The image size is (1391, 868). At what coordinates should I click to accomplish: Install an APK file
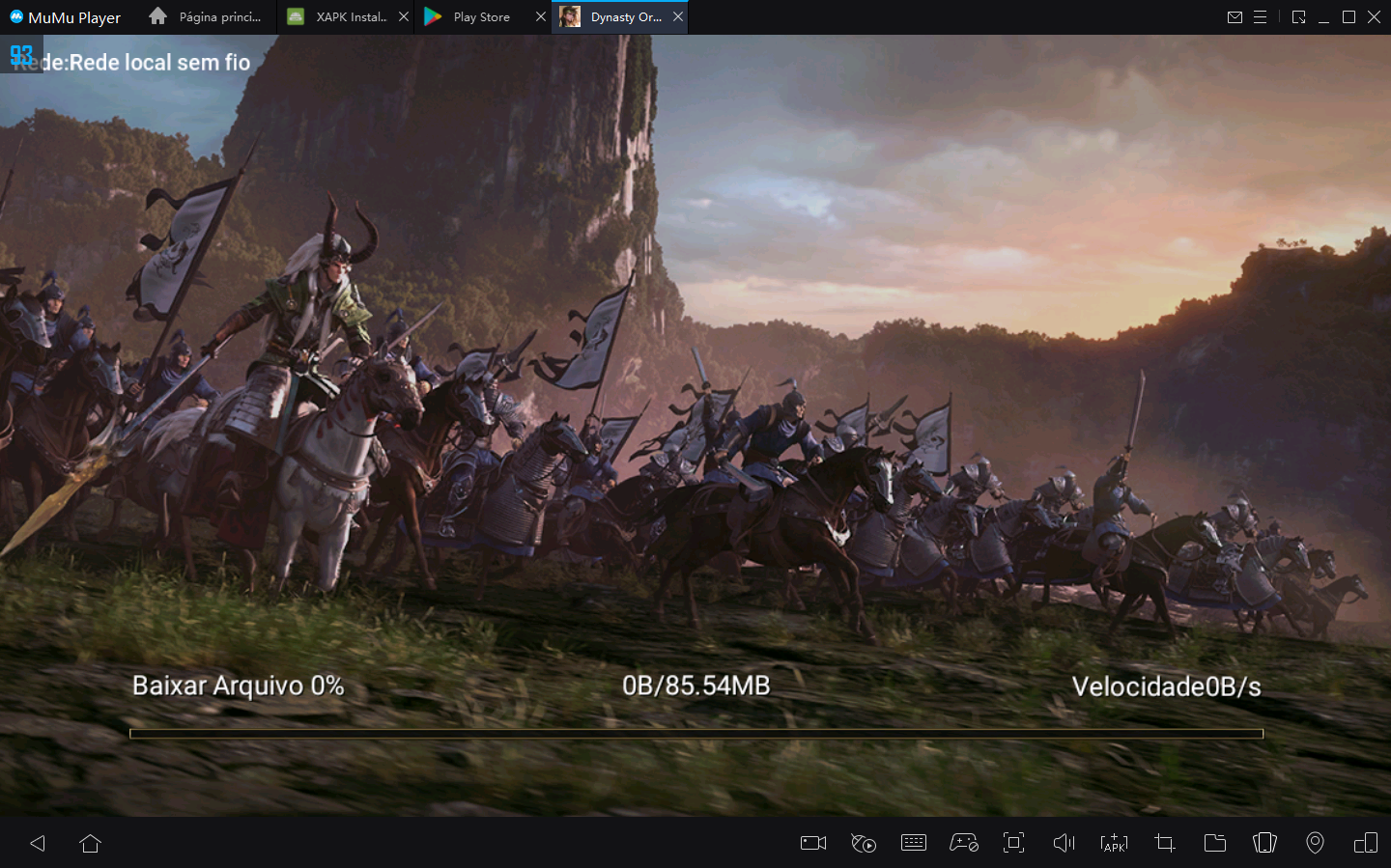click(1114, 843)
